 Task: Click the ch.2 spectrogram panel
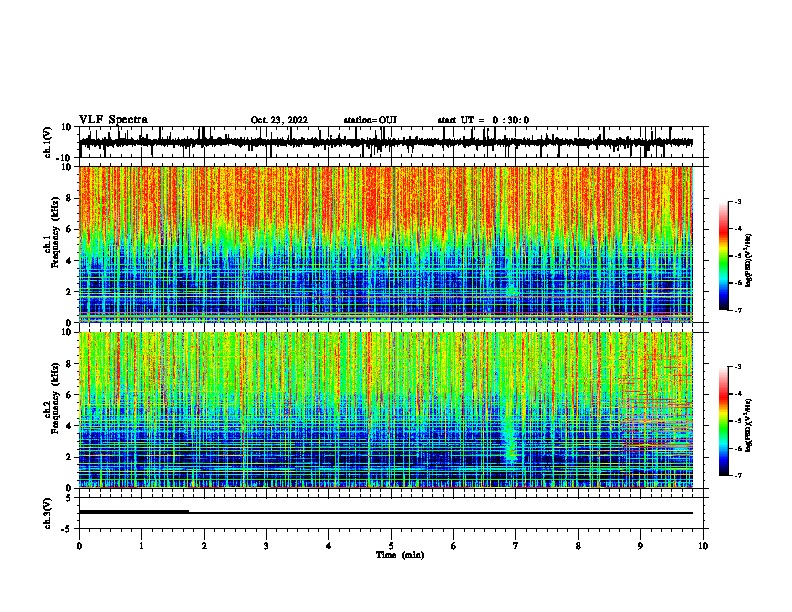coord(386,410)
